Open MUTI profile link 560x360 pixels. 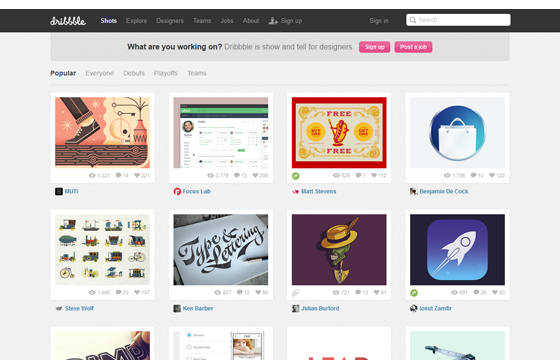pyautogui.click(x=71, y=191)
